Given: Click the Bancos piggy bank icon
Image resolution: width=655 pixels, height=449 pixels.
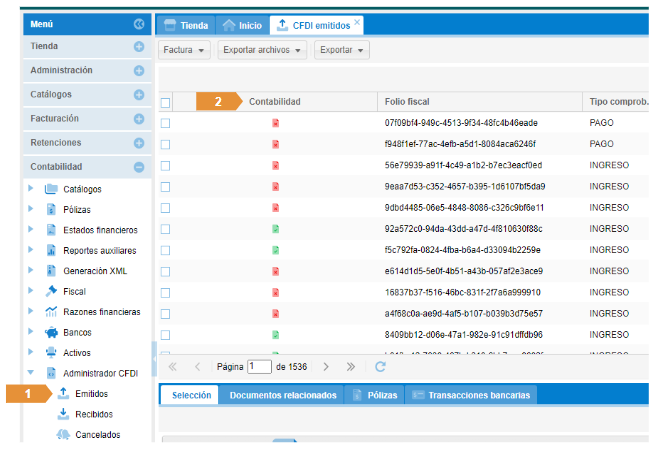Looking at the screenshot, I should tap(51, 331).
